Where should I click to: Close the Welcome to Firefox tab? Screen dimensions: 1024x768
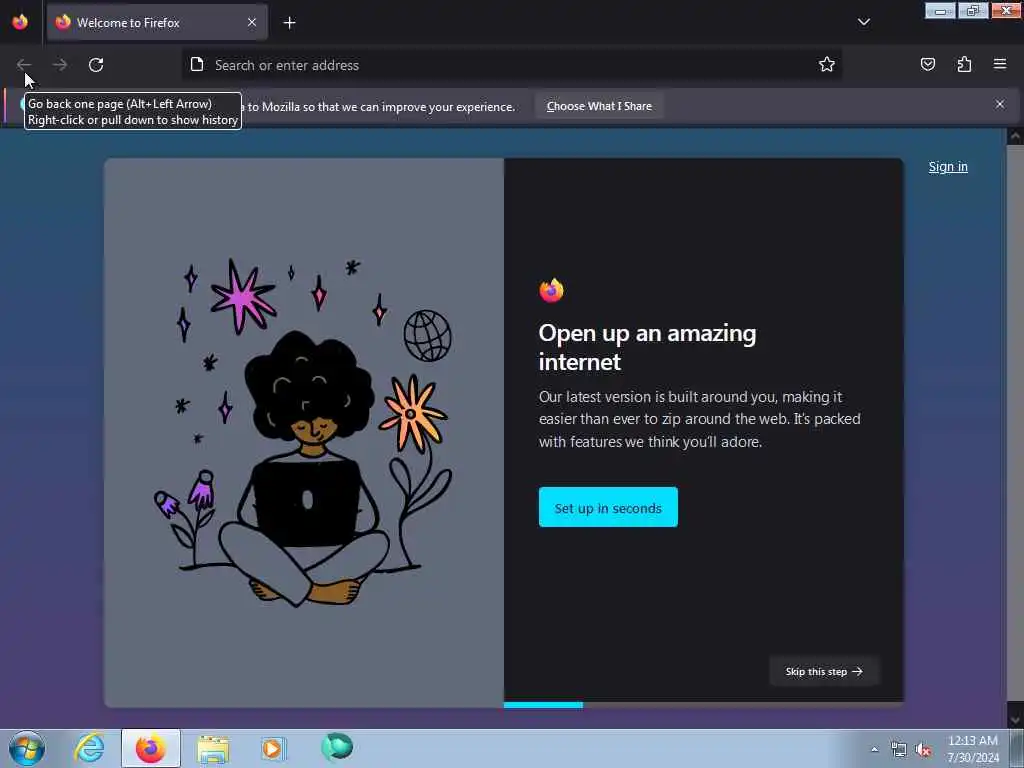tap(252, 22)
